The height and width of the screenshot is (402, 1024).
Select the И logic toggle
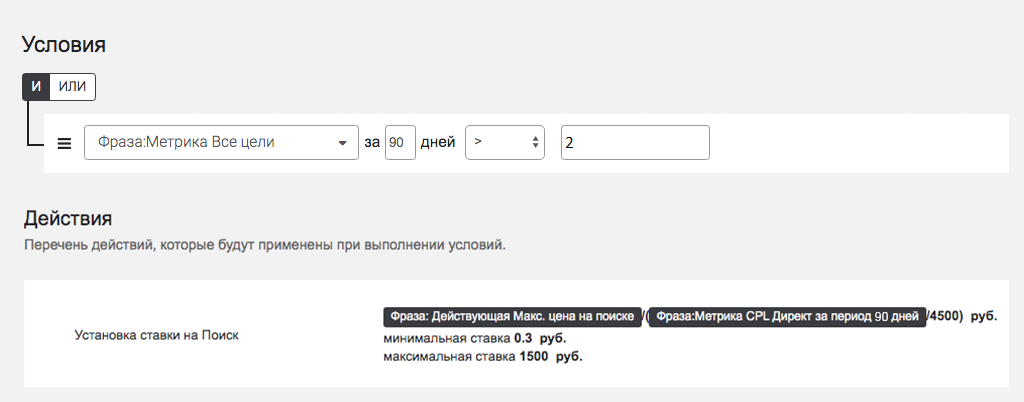pyautogui.click(x=36, y=87)
